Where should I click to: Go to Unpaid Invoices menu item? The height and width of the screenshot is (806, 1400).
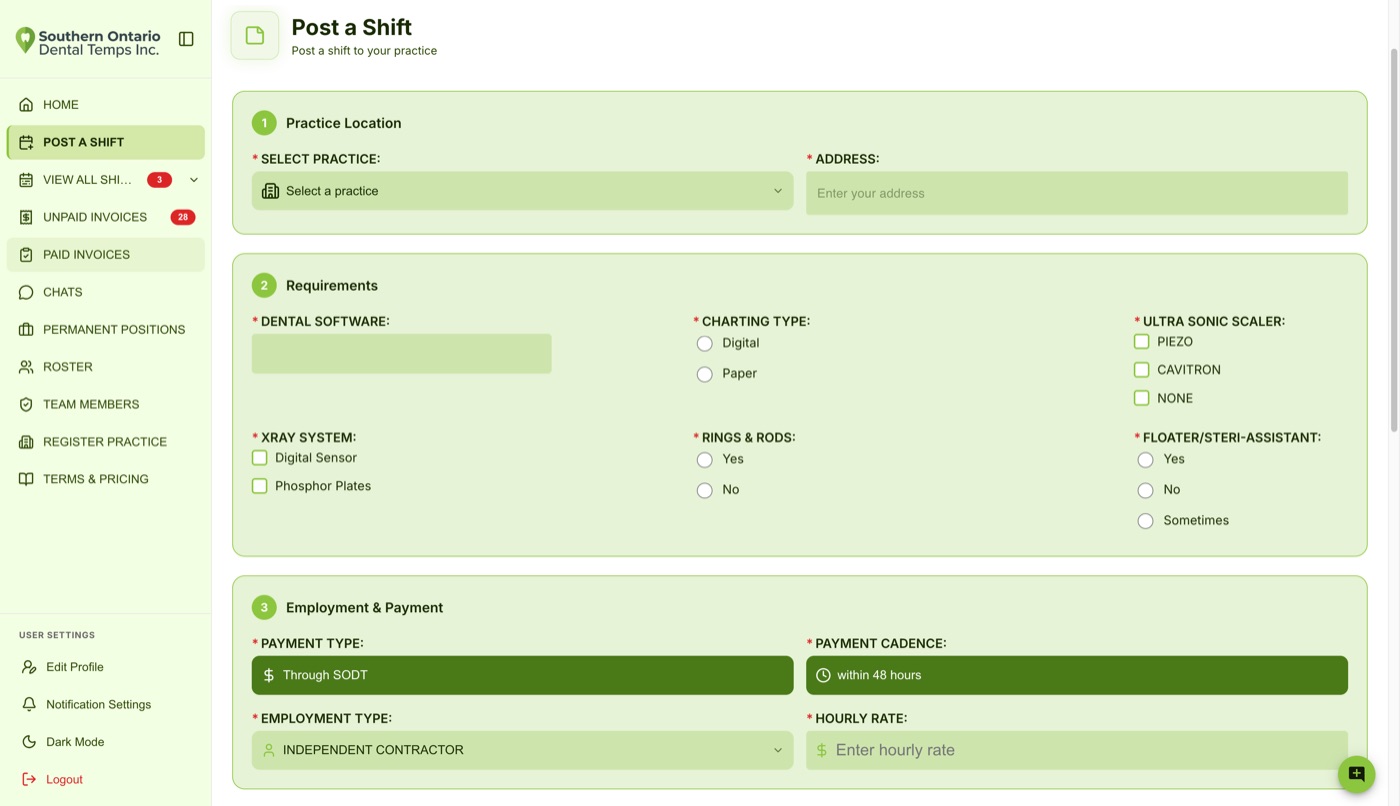105,217
